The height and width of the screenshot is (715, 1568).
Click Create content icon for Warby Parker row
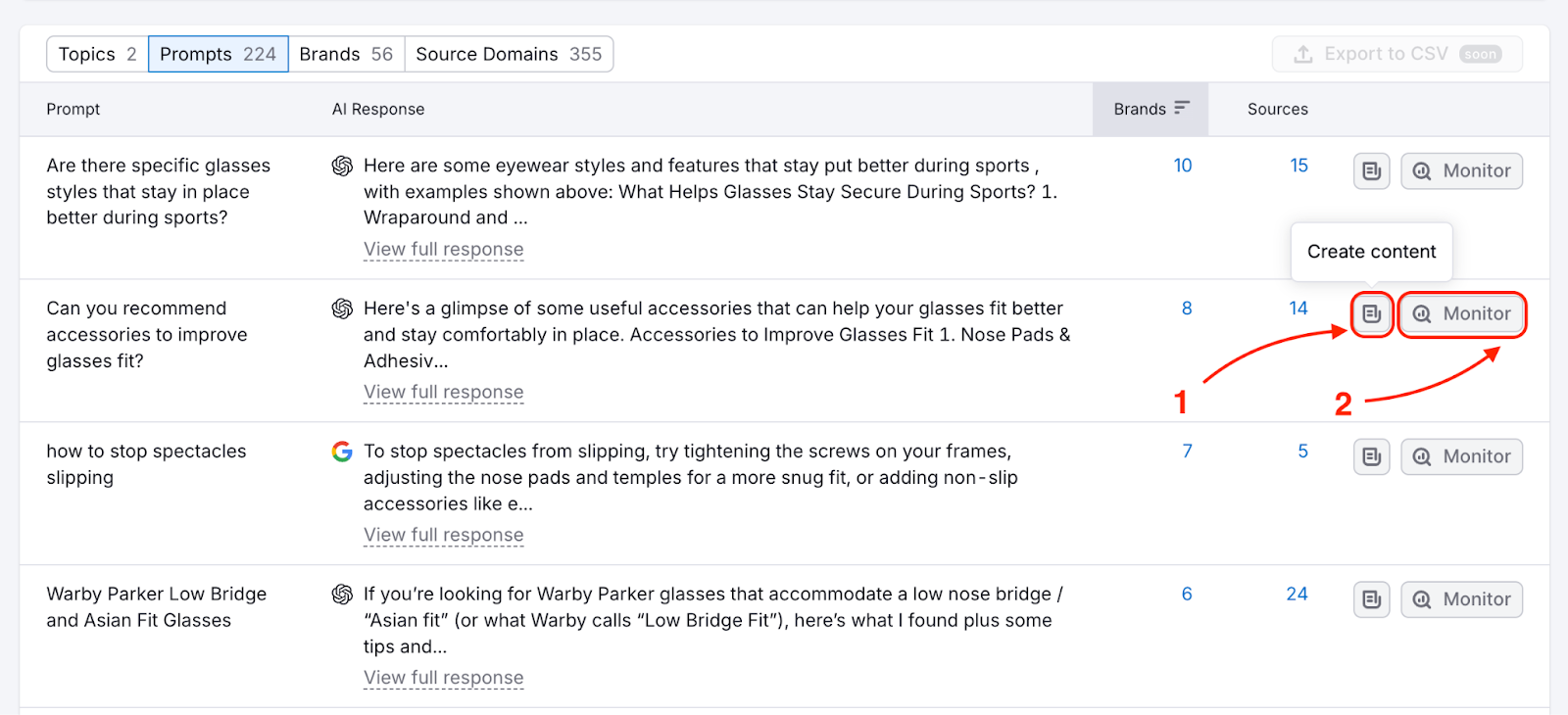coord(1371,599)
